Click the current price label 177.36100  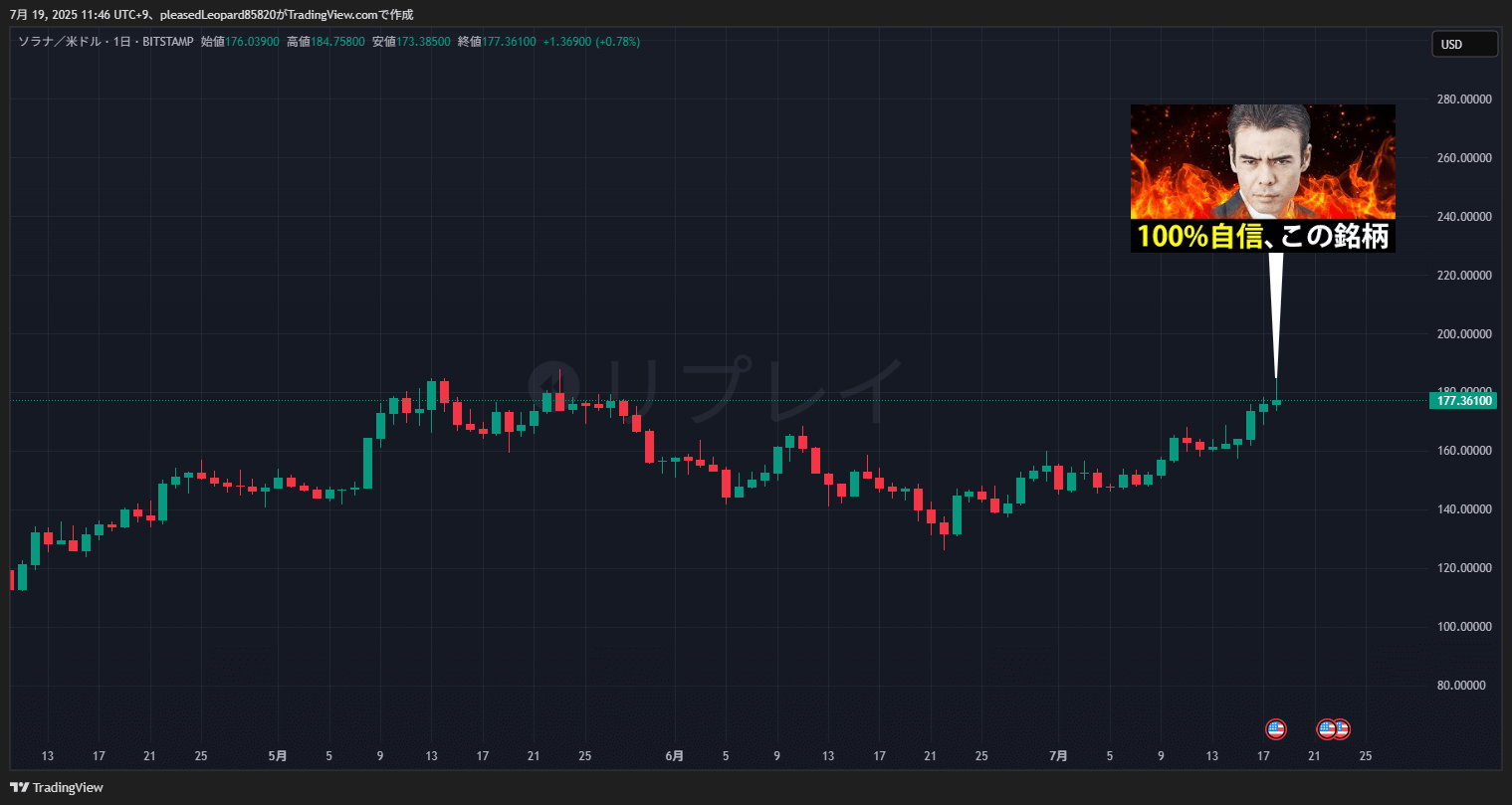(1463, 401)
